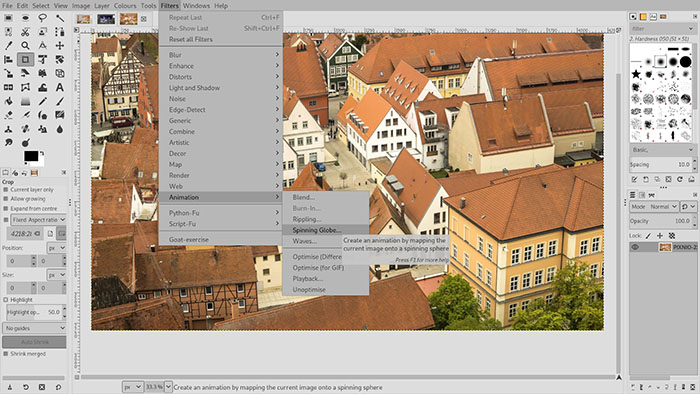Hide the layer with eye icon
The image size is (700, 394).
point(635,247)
